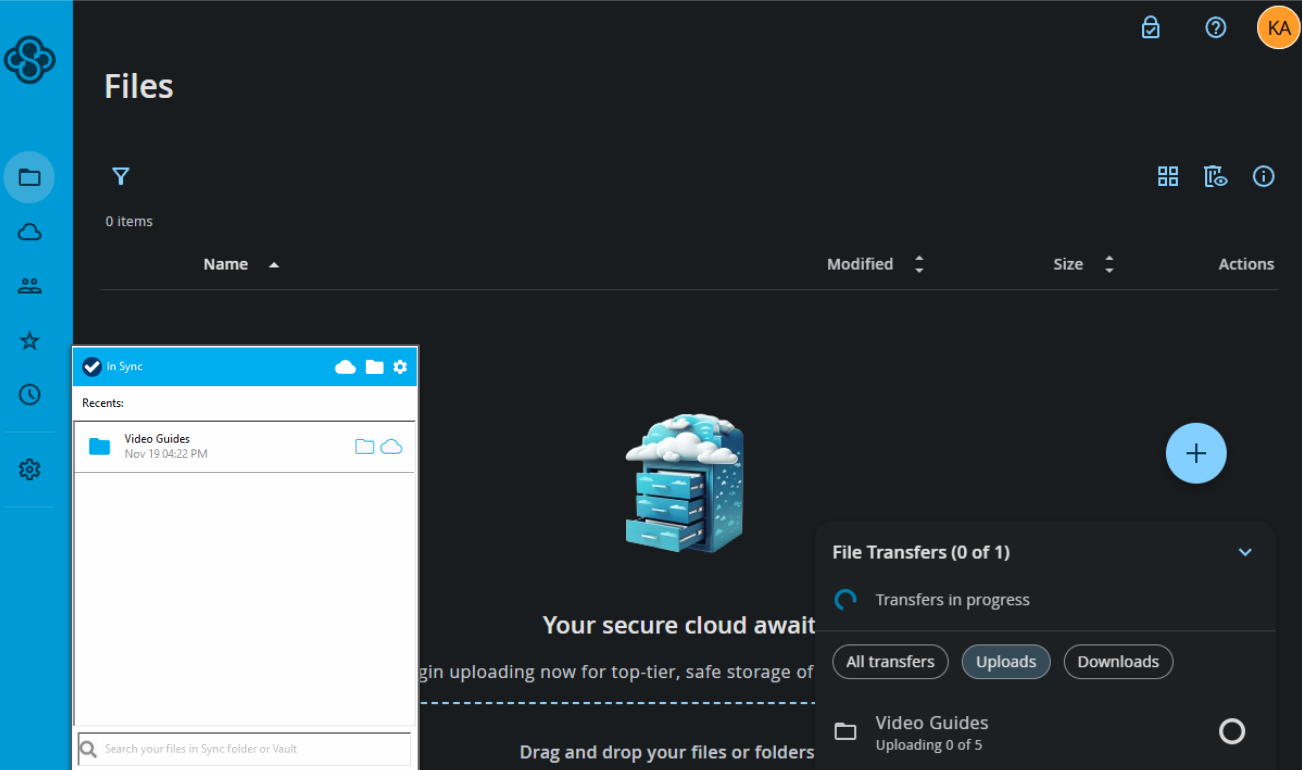Image resolution: width=1302 pixels, height=770 pixels.
Task: Sort files by the Modified column arrows
Action: (919, 263)
